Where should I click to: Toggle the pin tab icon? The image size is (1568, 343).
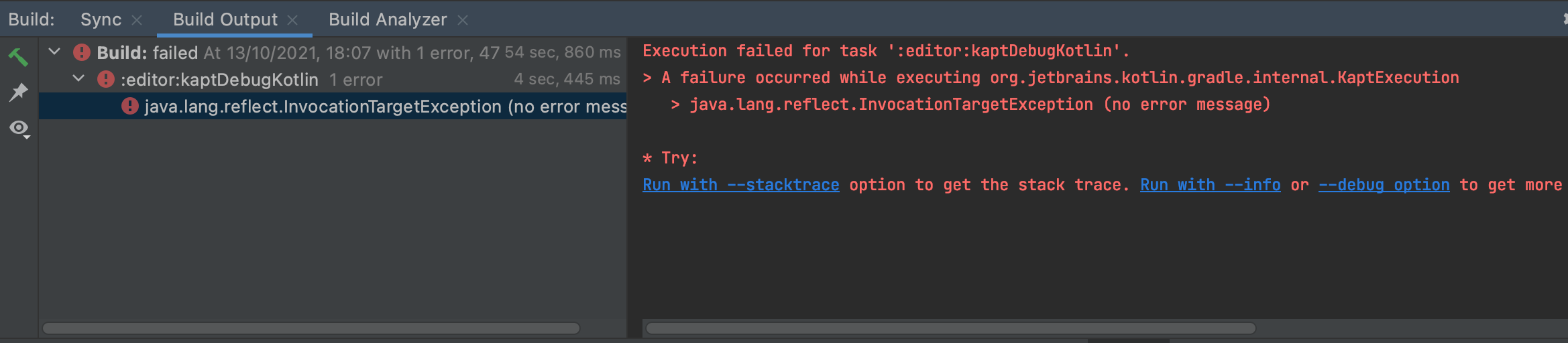point(18,92)
